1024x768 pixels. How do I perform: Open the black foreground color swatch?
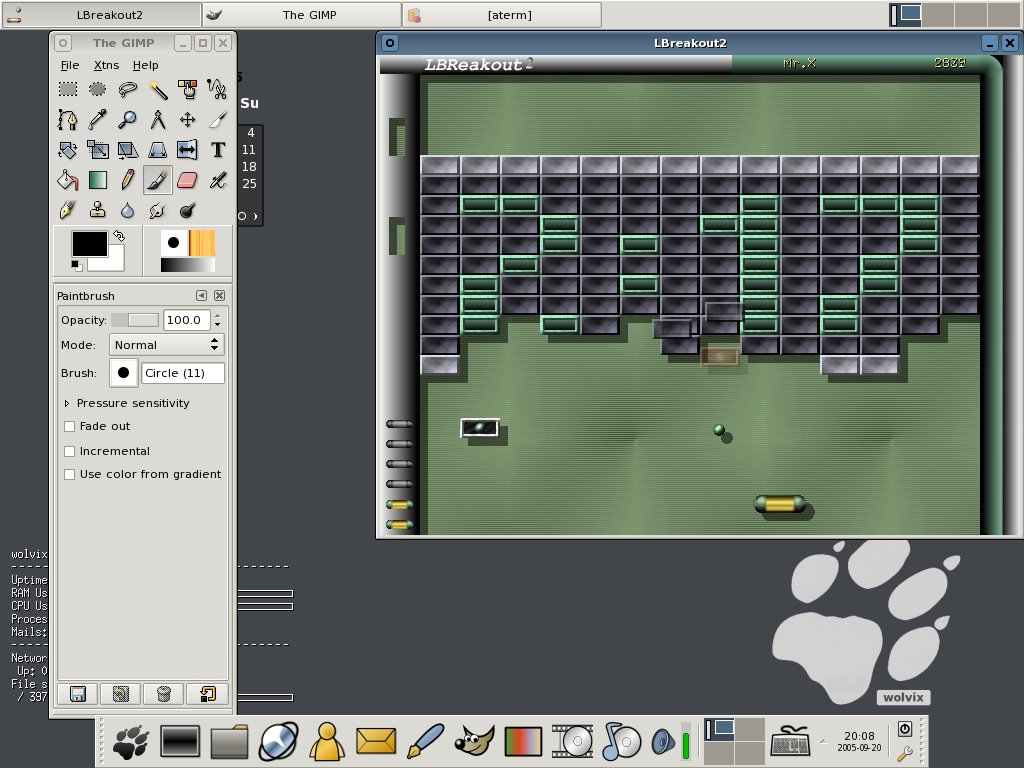click(x=89, y=244)
